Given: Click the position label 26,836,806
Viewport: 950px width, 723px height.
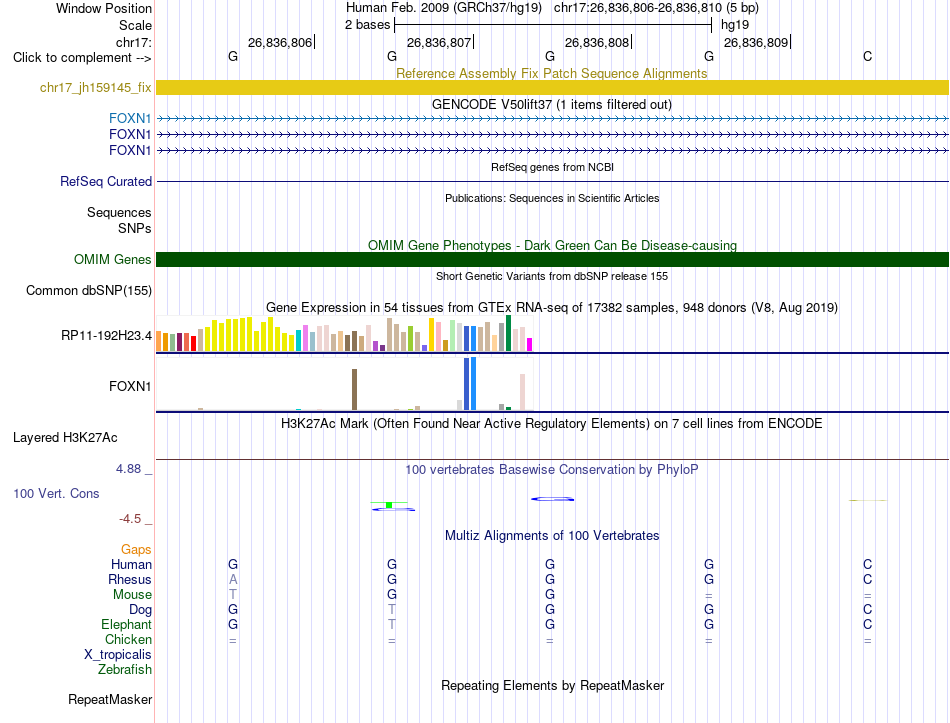Looking at the screenshot, I should coord(280,42).
